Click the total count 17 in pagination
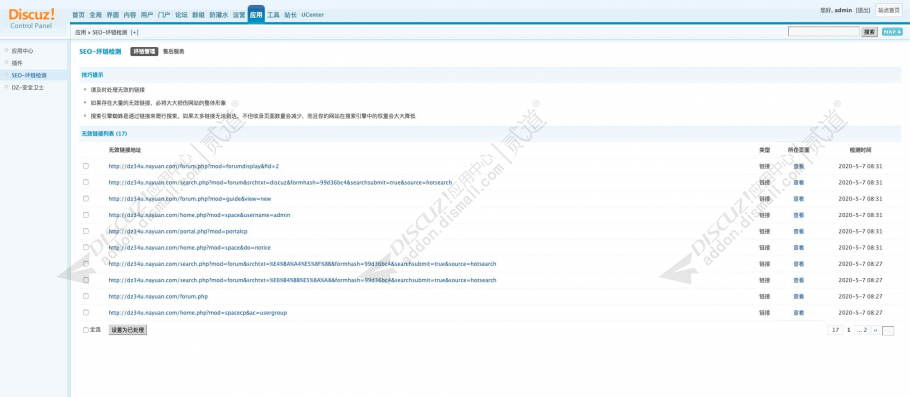This screenshot has width=910, height=397. (835, 330)
